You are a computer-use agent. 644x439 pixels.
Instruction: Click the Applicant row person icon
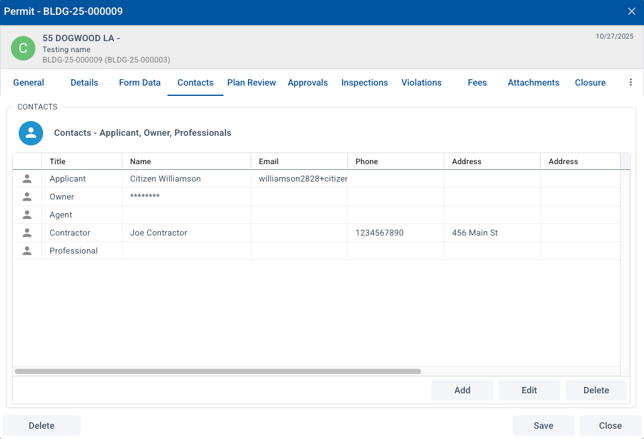point(27,179)
